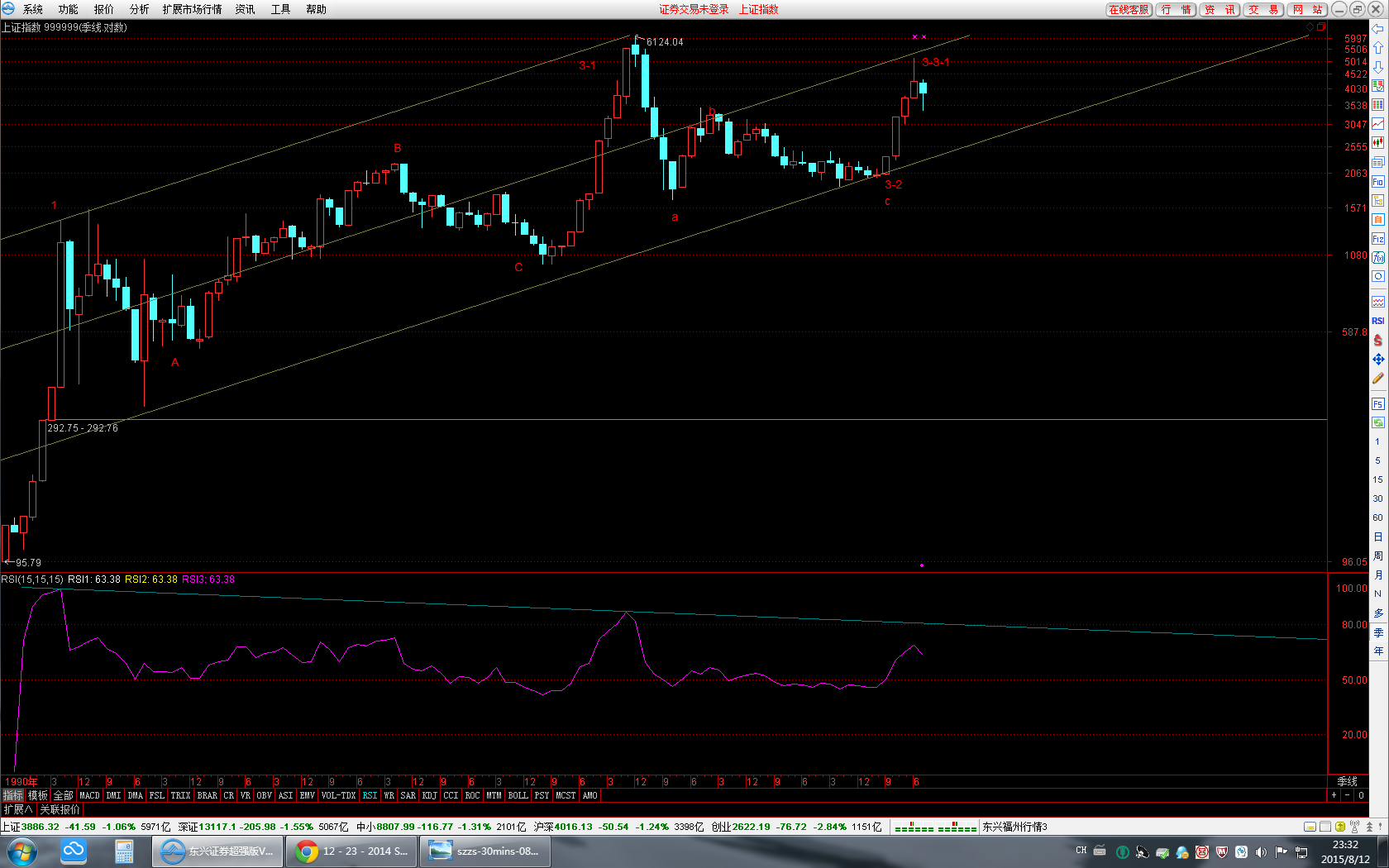Click the F5 switch icon in sidebar

click(1378, 404)
